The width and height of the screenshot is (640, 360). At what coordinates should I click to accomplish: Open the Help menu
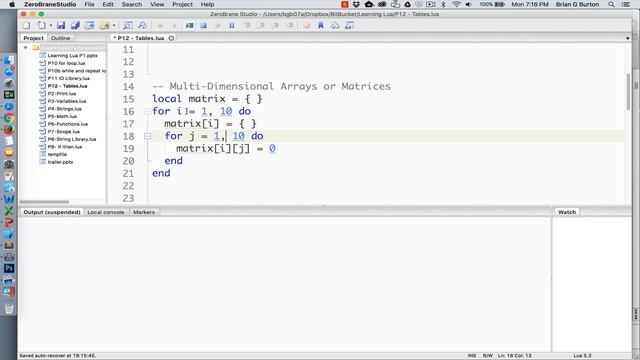[x=207, y=4]
